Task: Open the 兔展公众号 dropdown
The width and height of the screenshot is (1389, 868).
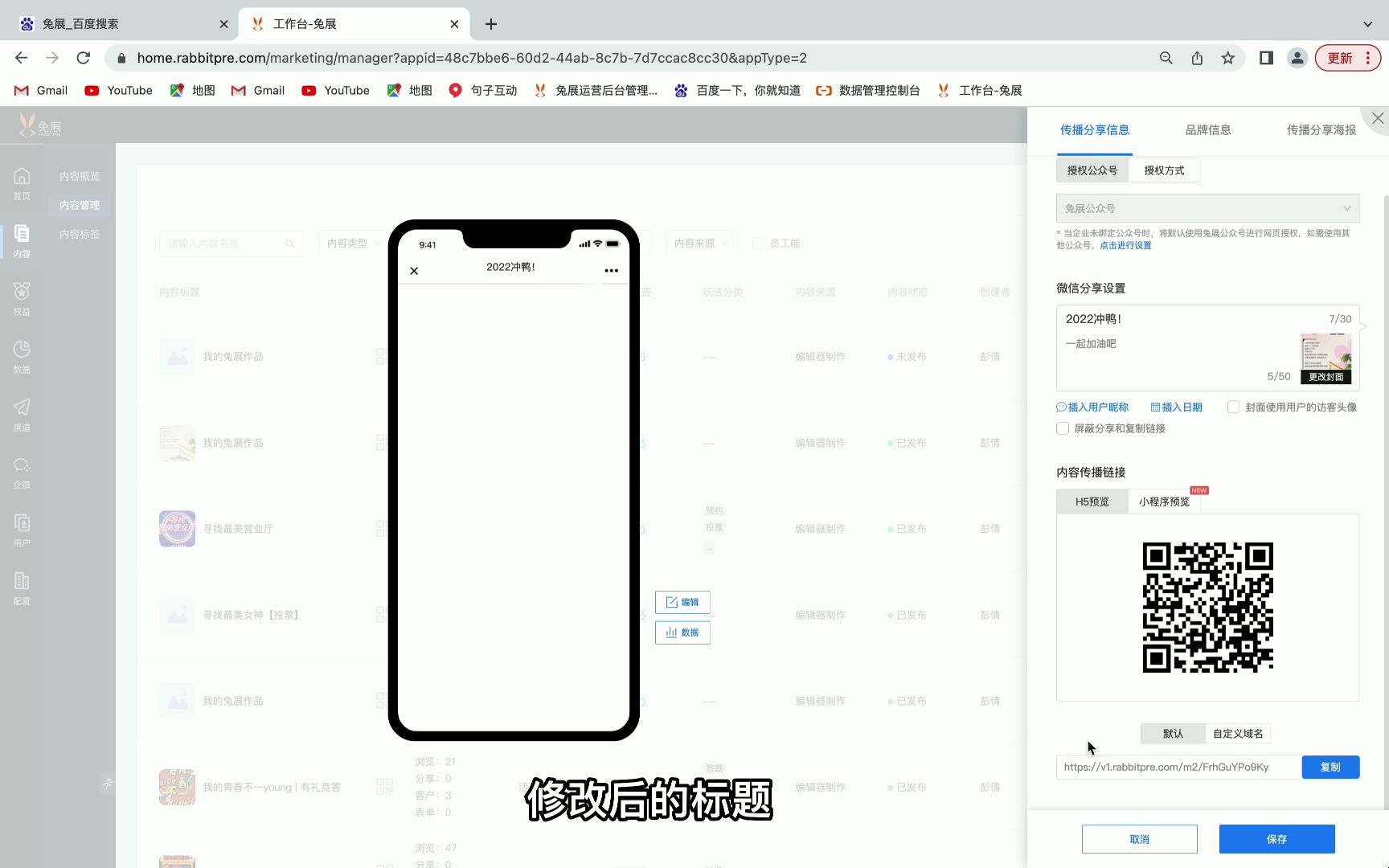Action: 1207,207
